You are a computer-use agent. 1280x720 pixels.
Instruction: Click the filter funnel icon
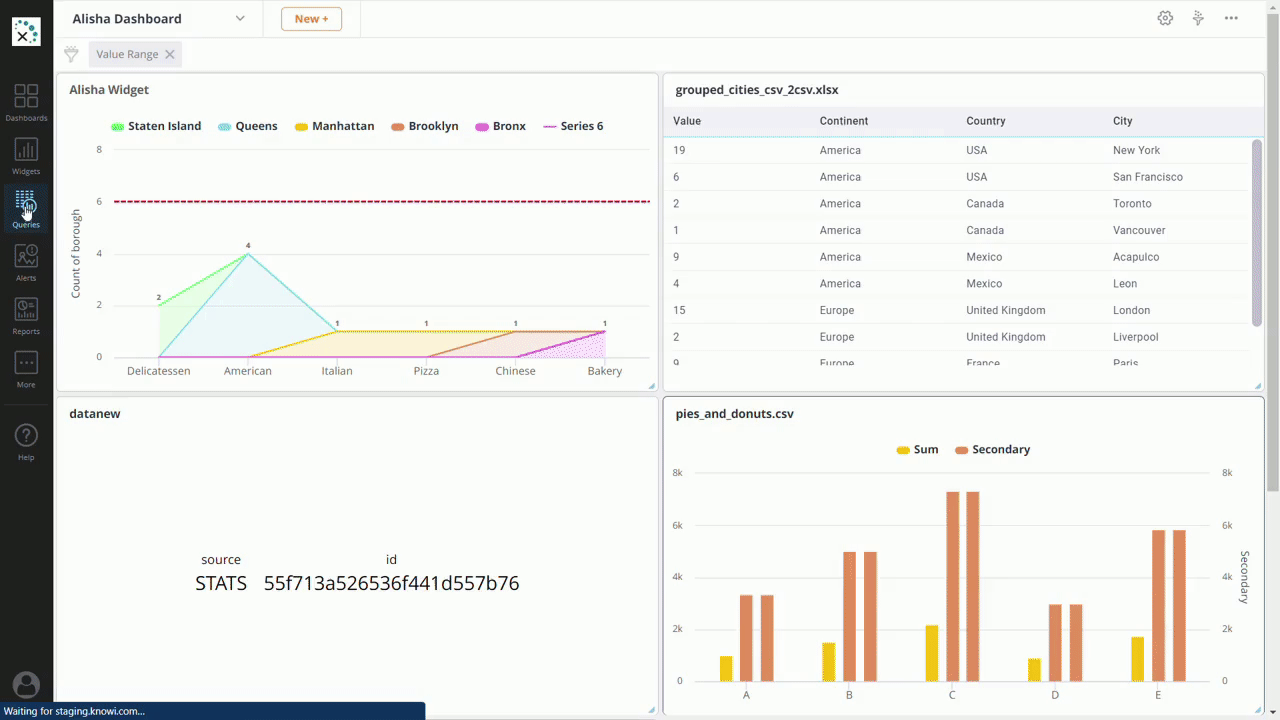pos(71,54)
